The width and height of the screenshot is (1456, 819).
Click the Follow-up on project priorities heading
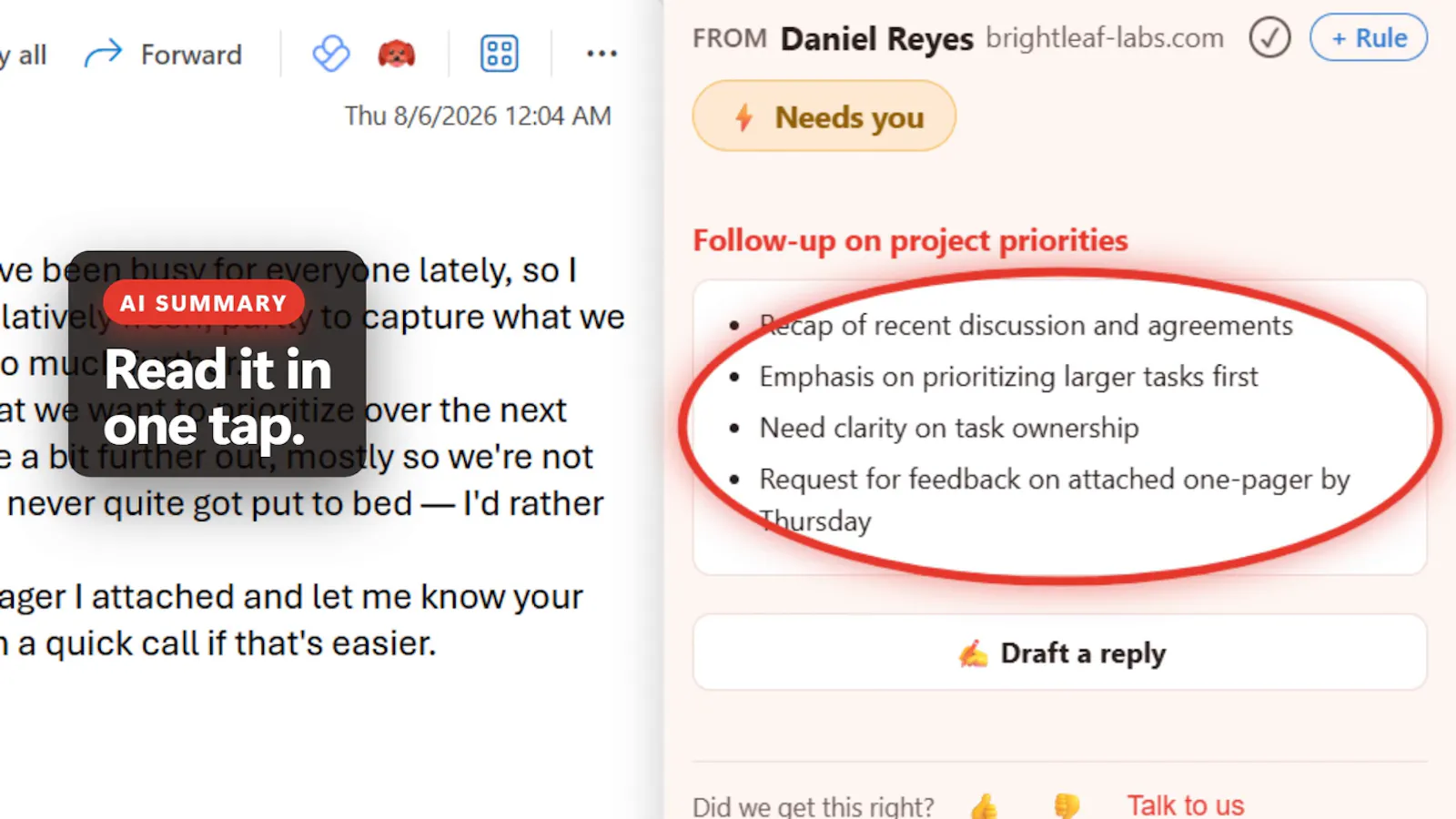[910, 240]
